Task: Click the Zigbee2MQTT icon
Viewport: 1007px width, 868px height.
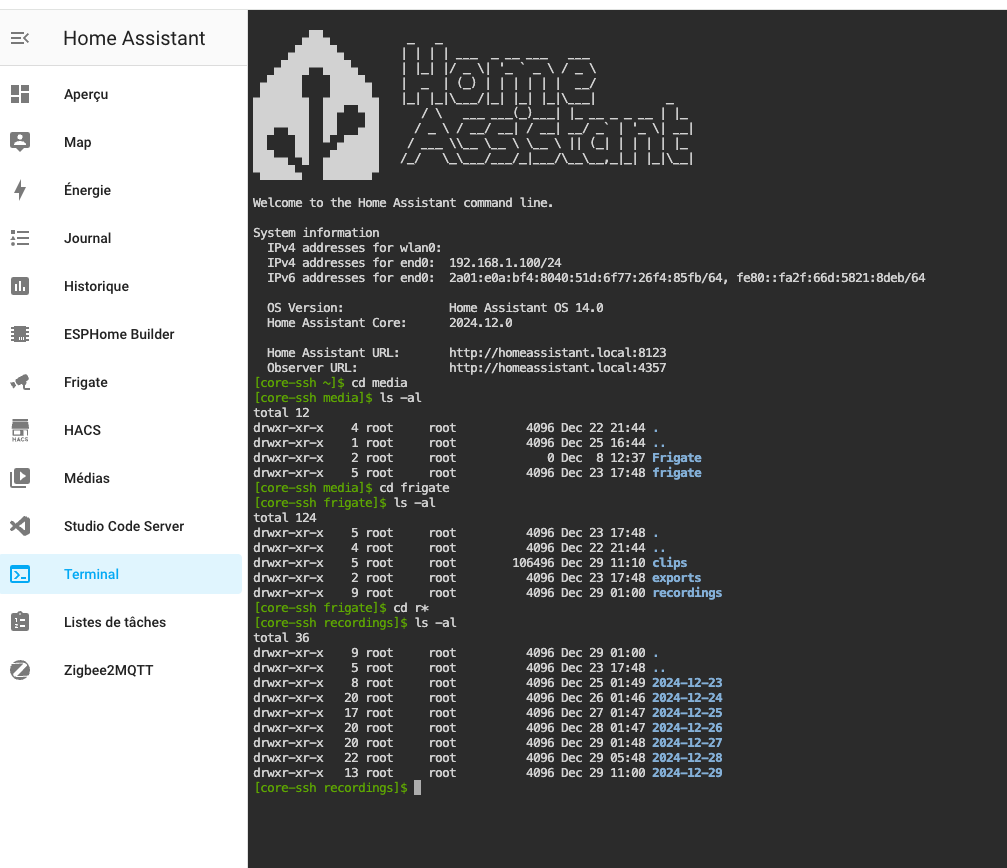Action: point(20,670)
